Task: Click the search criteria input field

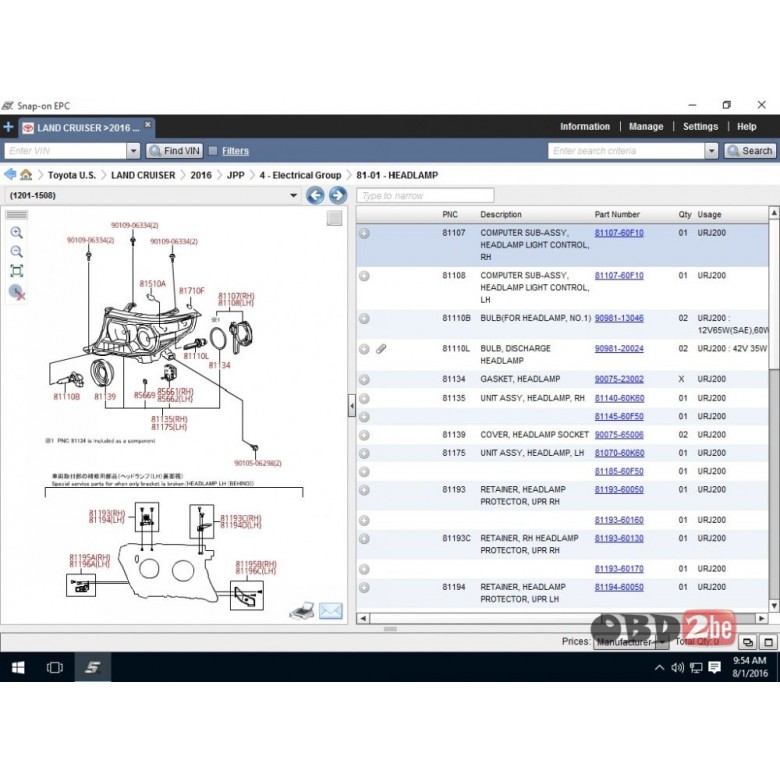Action: point(626,151)
